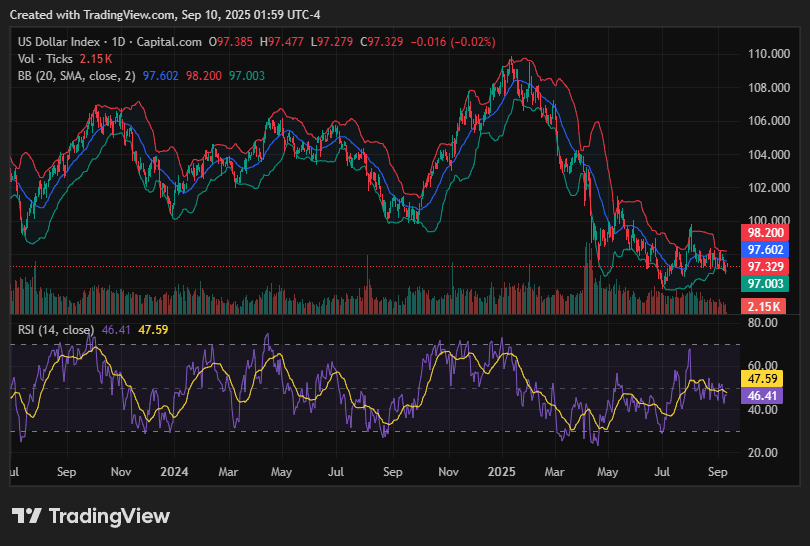Click the 108.000 price axis label
Viewport: 810px width, 546px height.
point(769,87)
